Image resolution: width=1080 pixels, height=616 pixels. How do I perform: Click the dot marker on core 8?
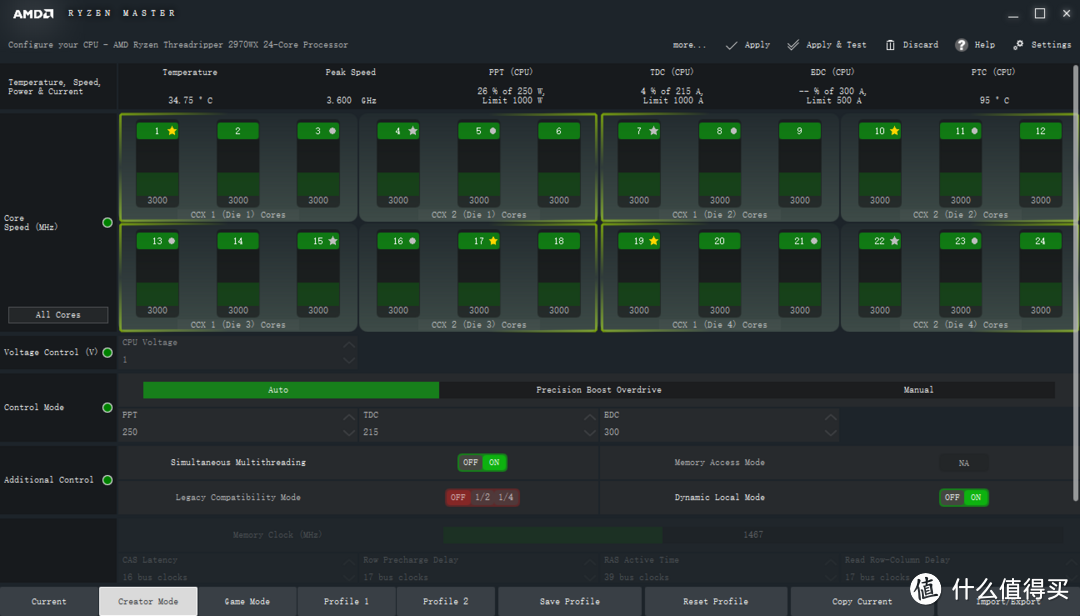pyautogui.click(x=734, y=131)
